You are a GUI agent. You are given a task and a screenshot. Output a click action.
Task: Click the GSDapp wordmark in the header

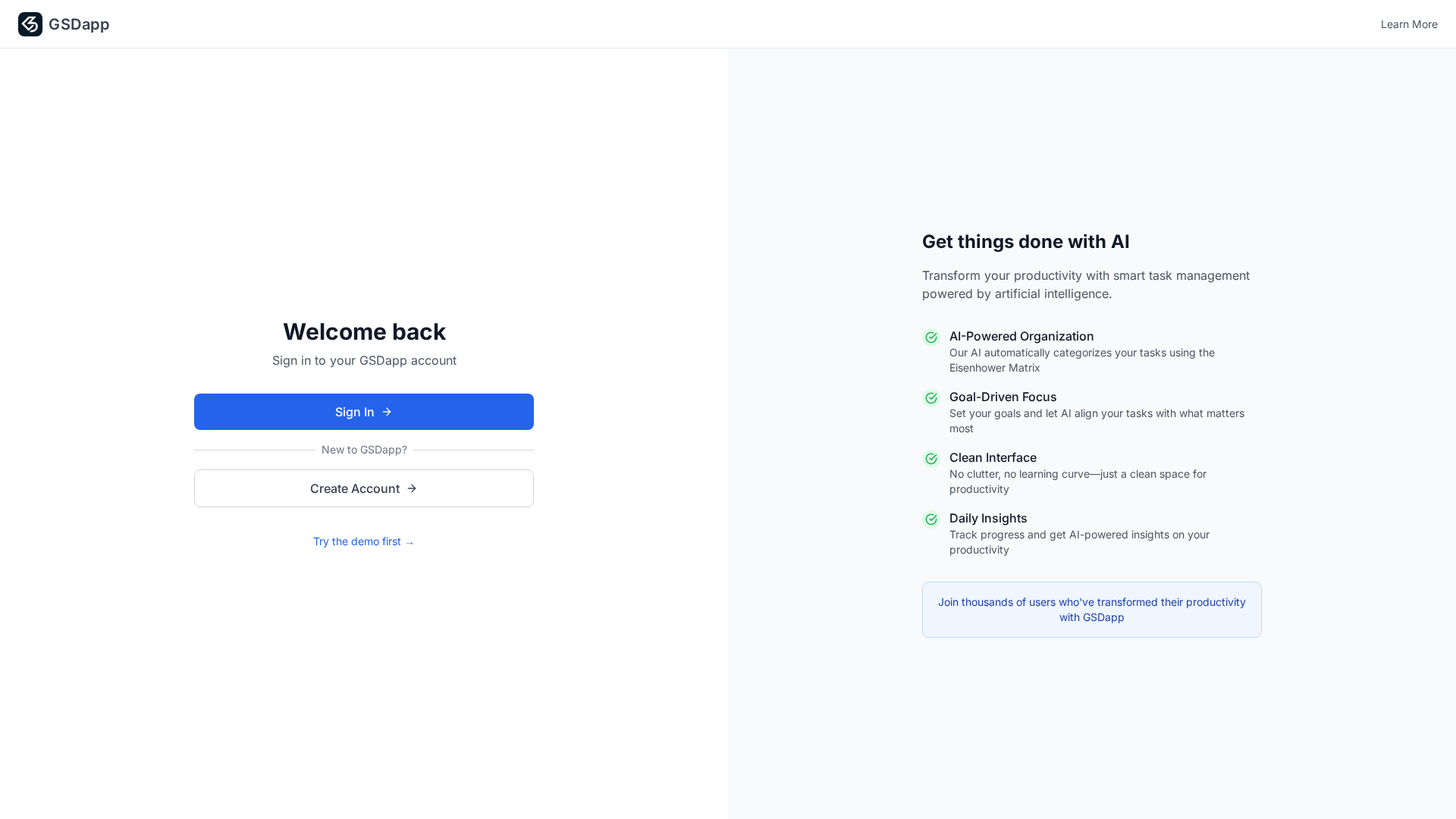[79, 24]
